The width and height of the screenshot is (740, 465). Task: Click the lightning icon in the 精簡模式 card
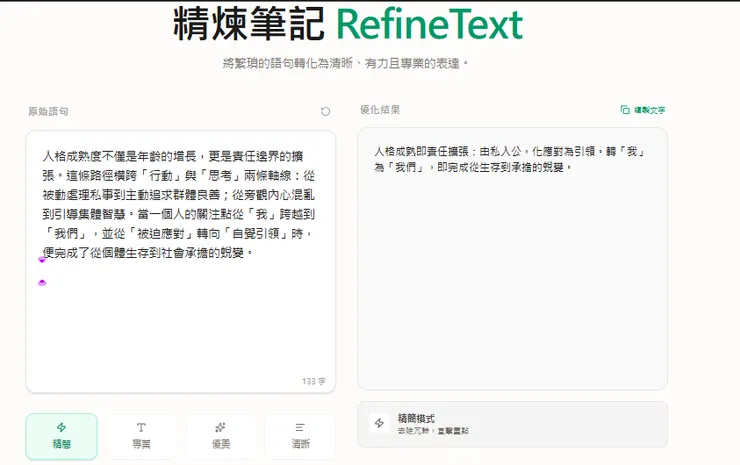379,423
